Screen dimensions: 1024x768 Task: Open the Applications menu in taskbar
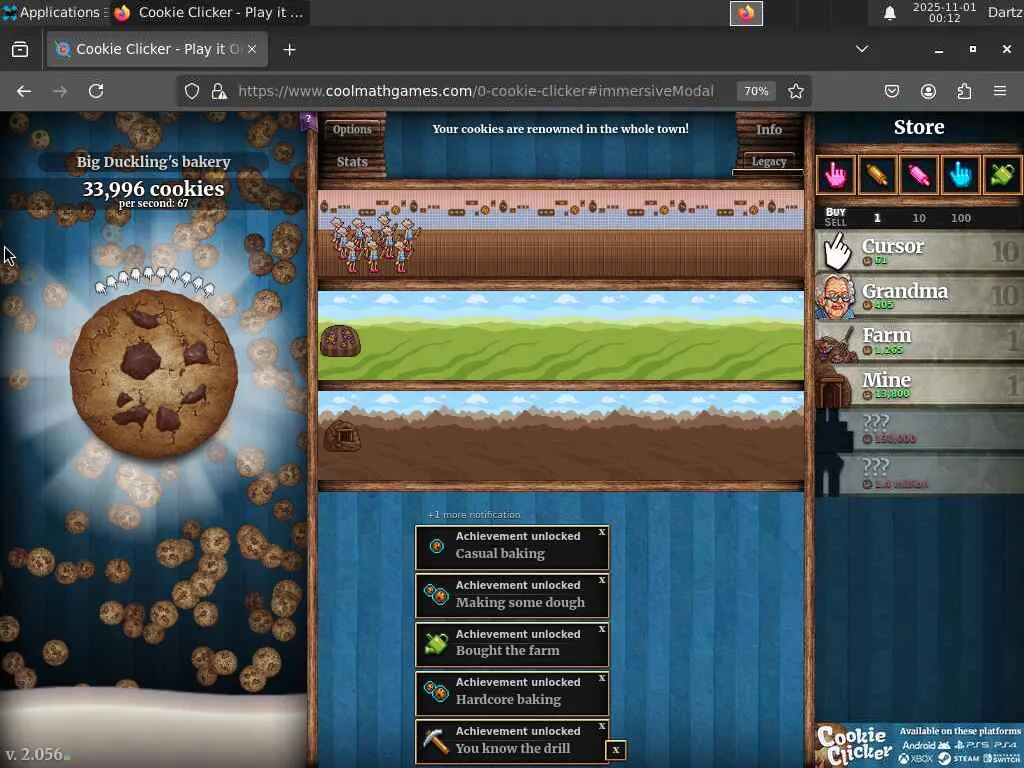(54, 12)
